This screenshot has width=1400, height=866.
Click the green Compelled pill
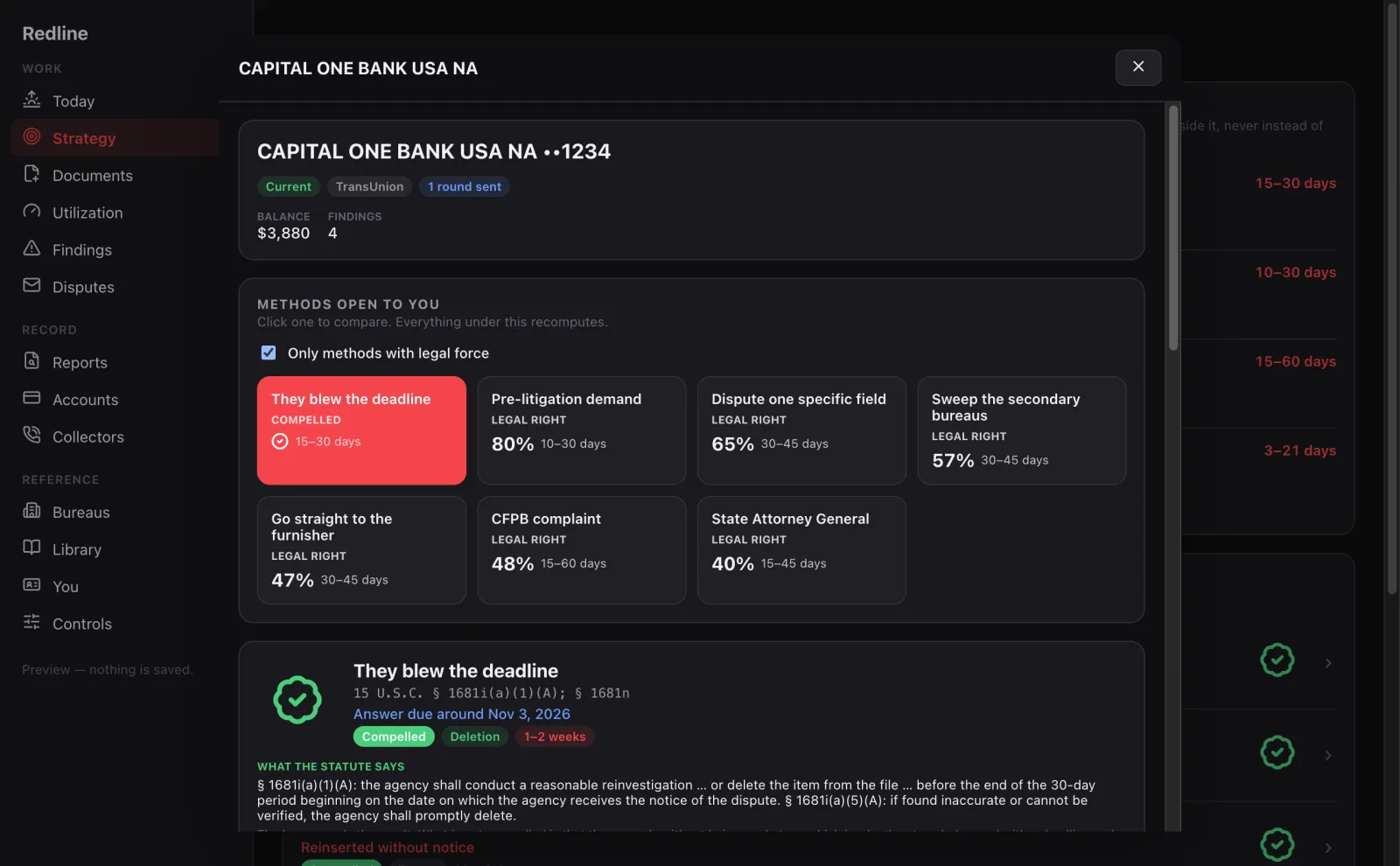click(394, 737)
